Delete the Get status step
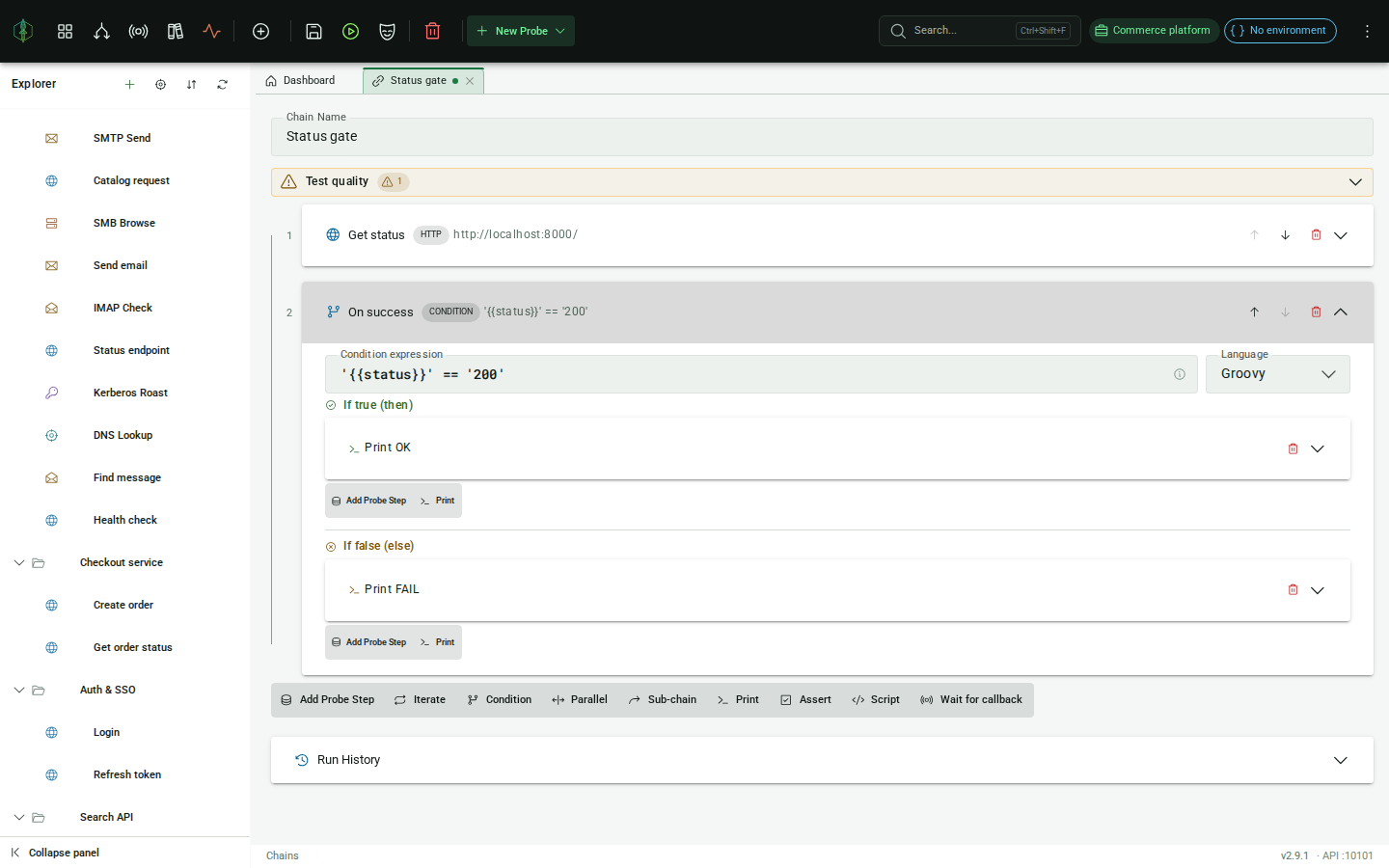 tap(1316, 234)
